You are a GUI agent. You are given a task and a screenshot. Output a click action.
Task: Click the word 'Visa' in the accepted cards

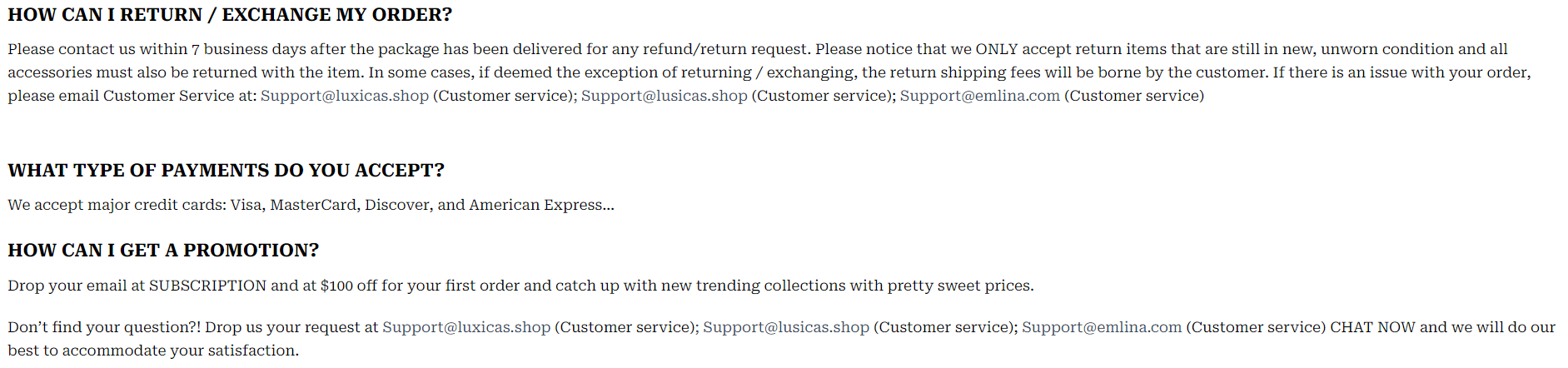click(x=246, y=205)
